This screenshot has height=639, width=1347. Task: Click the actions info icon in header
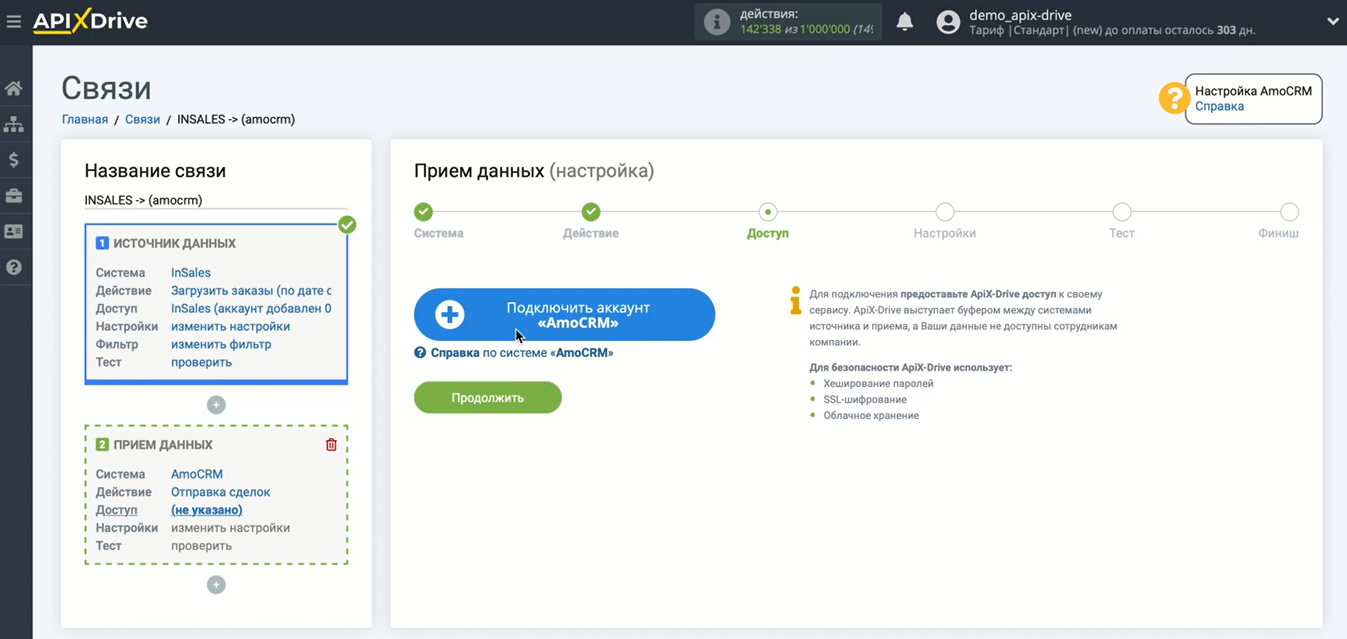717,22
